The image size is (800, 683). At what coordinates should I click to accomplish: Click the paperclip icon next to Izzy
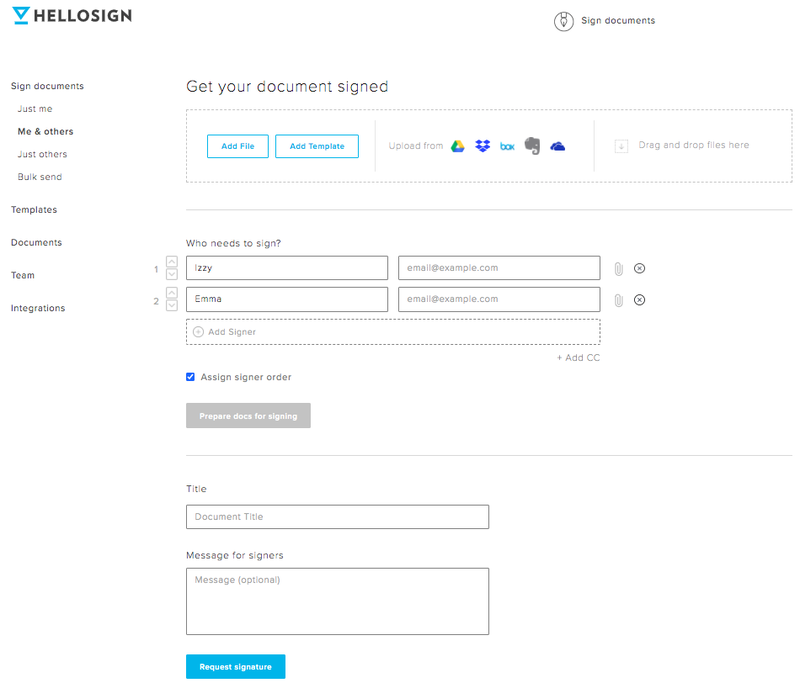coord(618,269)
